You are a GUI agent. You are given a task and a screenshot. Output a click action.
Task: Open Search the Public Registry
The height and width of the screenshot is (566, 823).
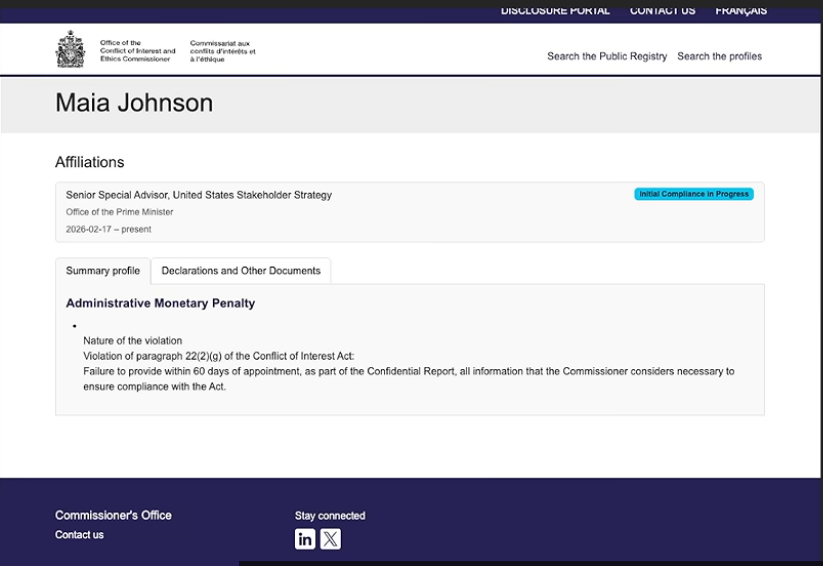point(607,56)
